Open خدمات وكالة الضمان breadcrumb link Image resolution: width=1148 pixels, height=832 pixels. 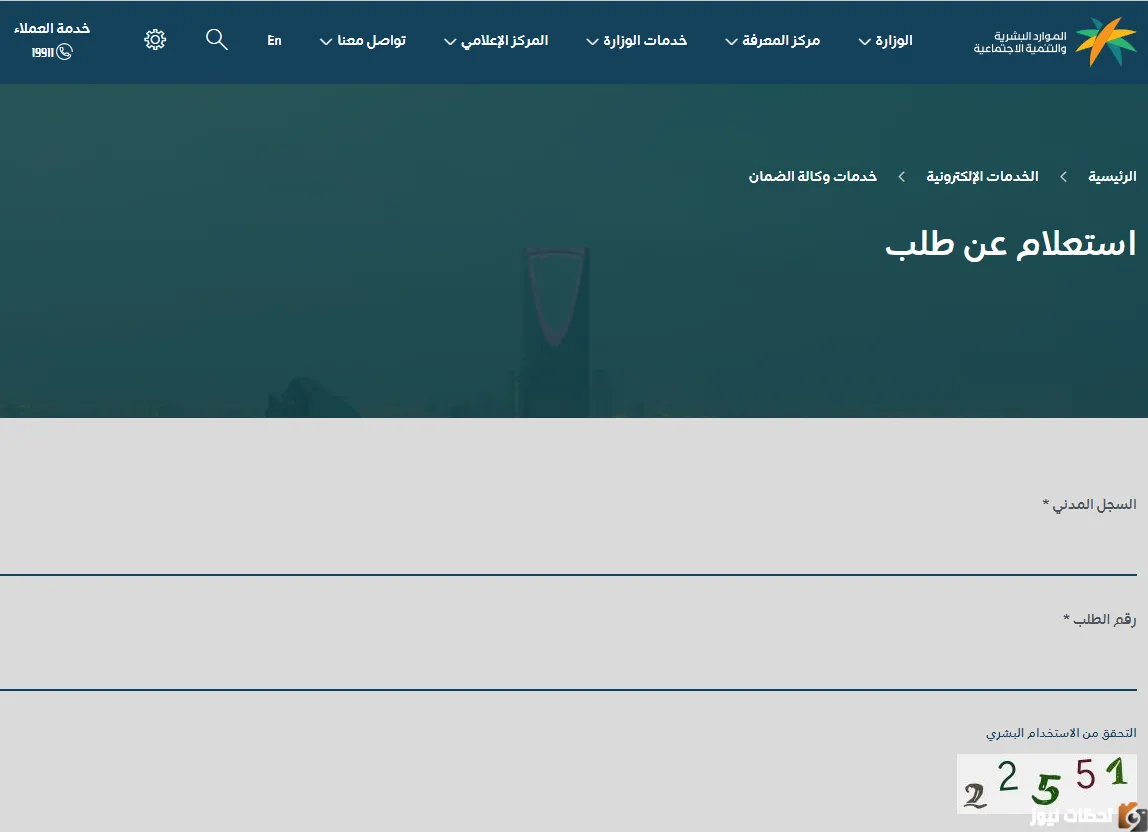(812, 177)
